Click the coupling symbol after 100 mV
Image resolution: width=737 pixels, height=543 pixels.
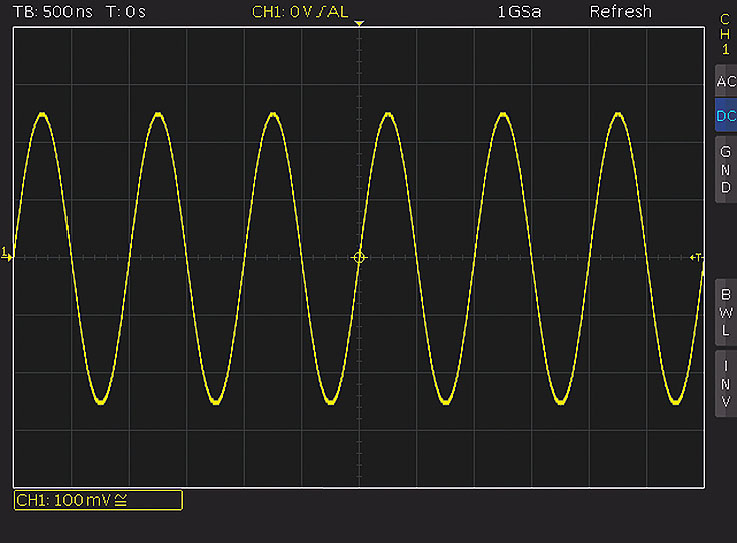(x=119, y=500)
